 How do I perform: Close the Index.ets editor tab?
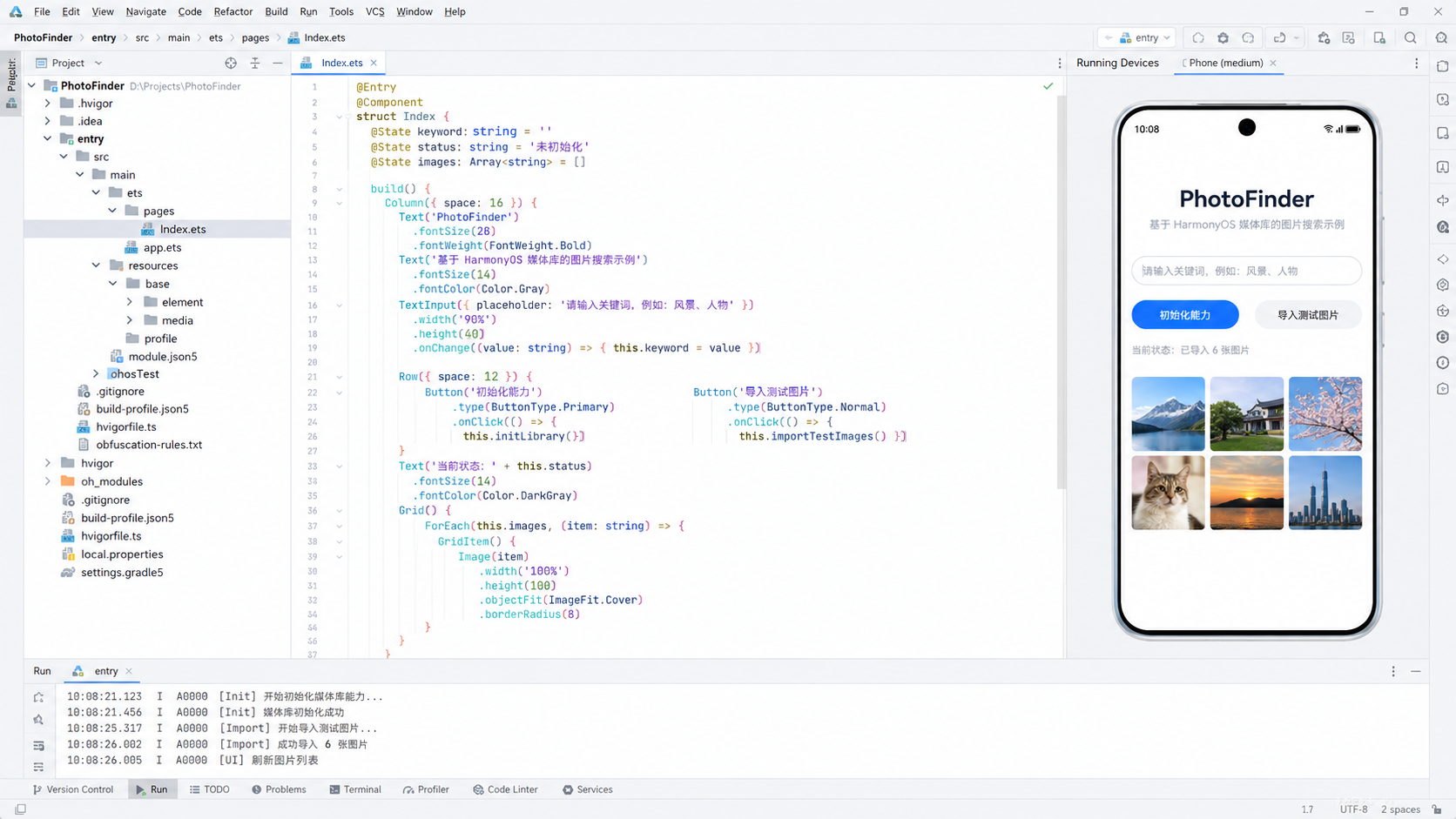(374, 63)
